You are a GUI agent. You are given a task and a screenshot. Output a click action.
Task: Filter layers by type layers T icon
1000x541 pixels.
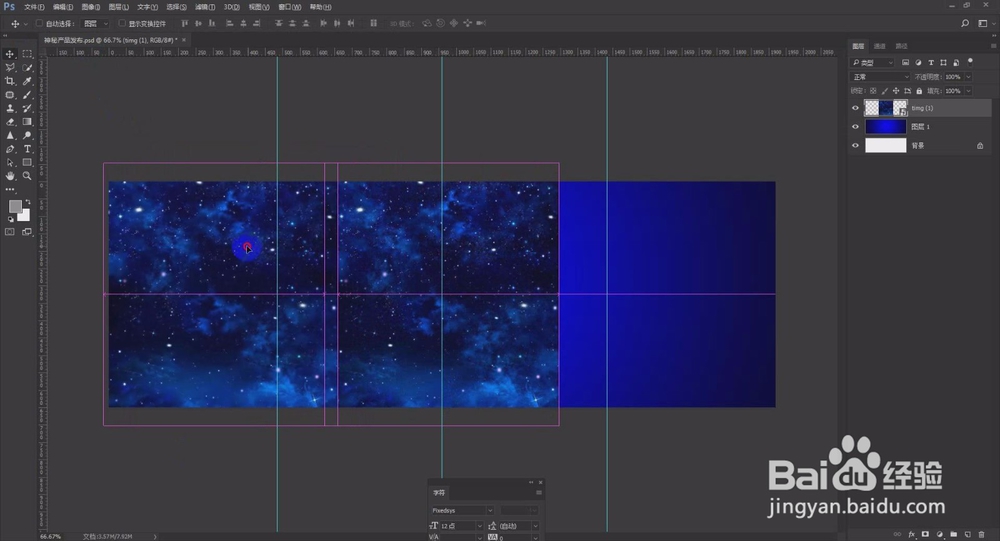(931, 63)
